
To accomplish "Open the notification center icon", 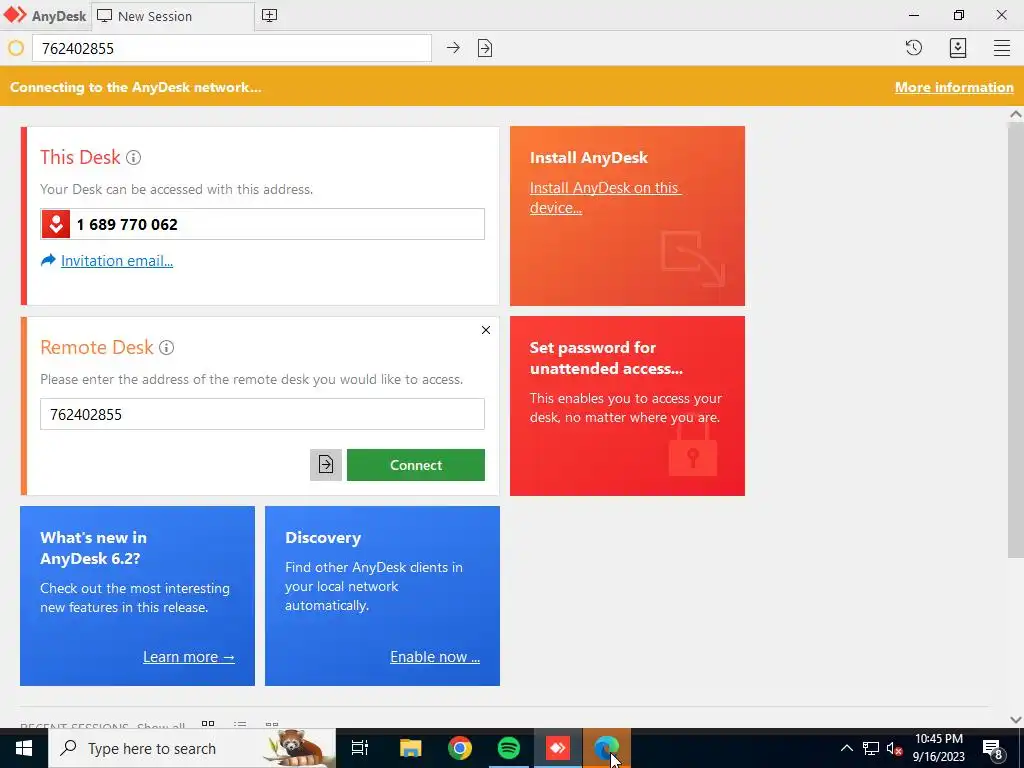I will pyautogui.click(x=993, y=748).
